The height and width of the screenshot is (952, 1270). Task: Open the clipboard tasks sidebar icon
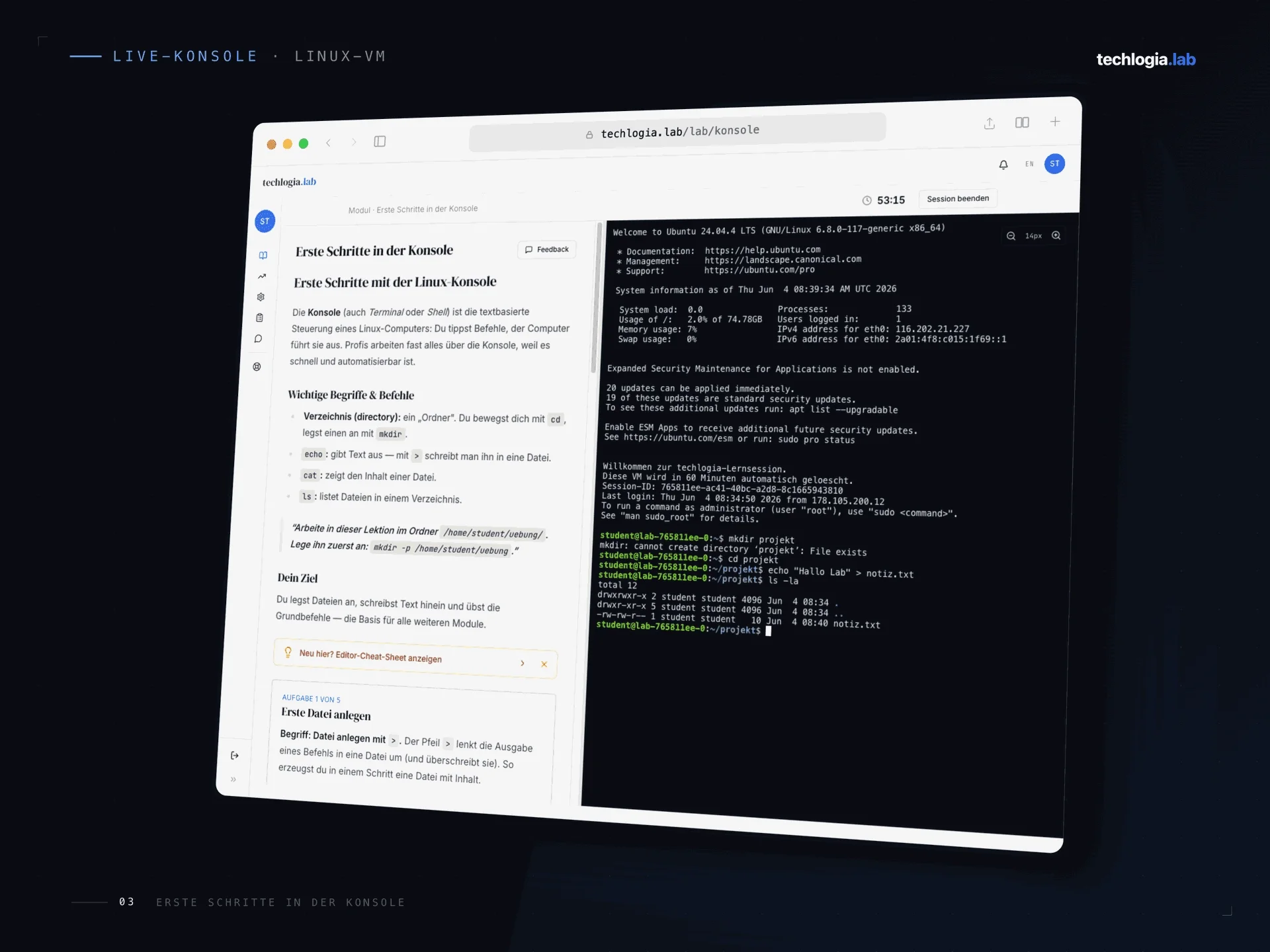pos(259,318)
